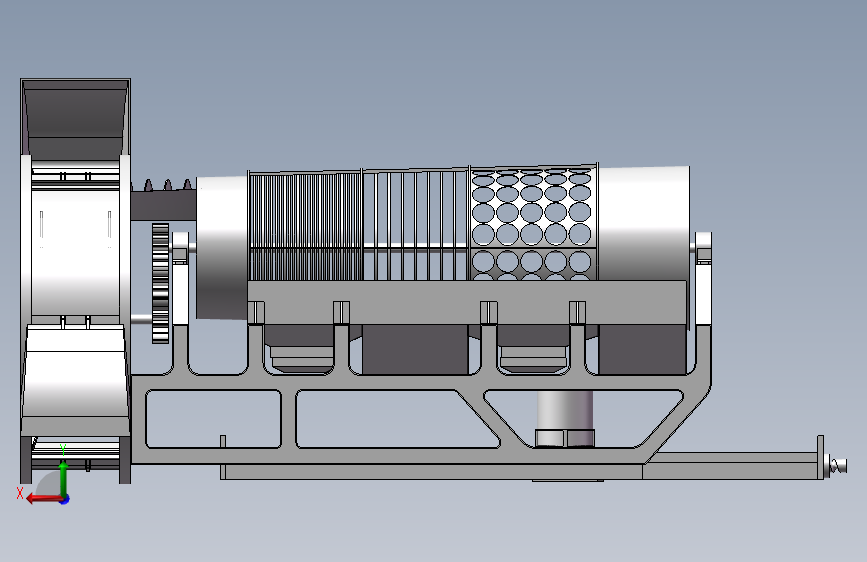867x562 pixels.
Task: Select the hex nut under the vertical cylinder
Action: [565, 439]
